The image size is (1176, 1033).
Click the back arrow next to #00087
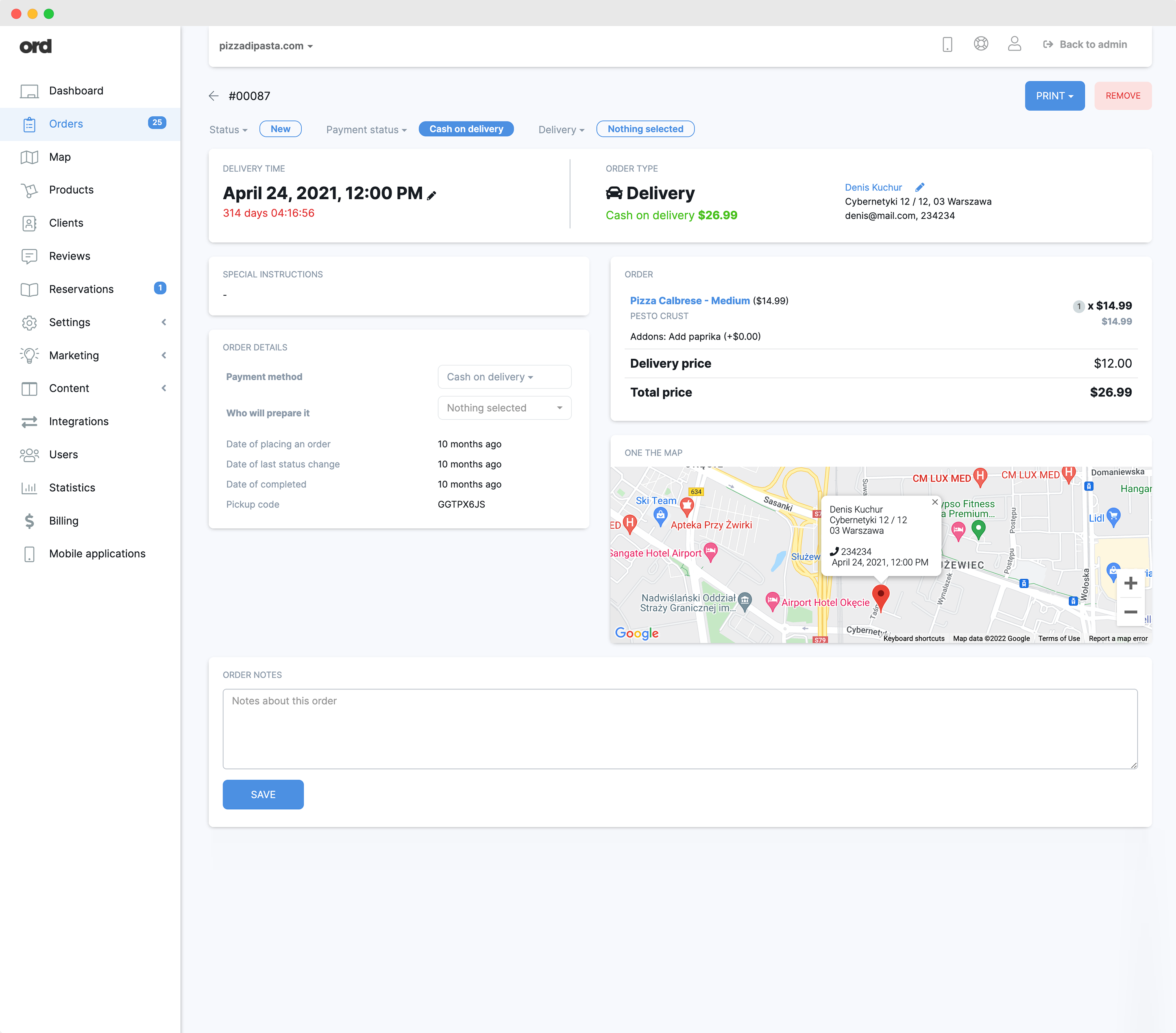point(213,96)
